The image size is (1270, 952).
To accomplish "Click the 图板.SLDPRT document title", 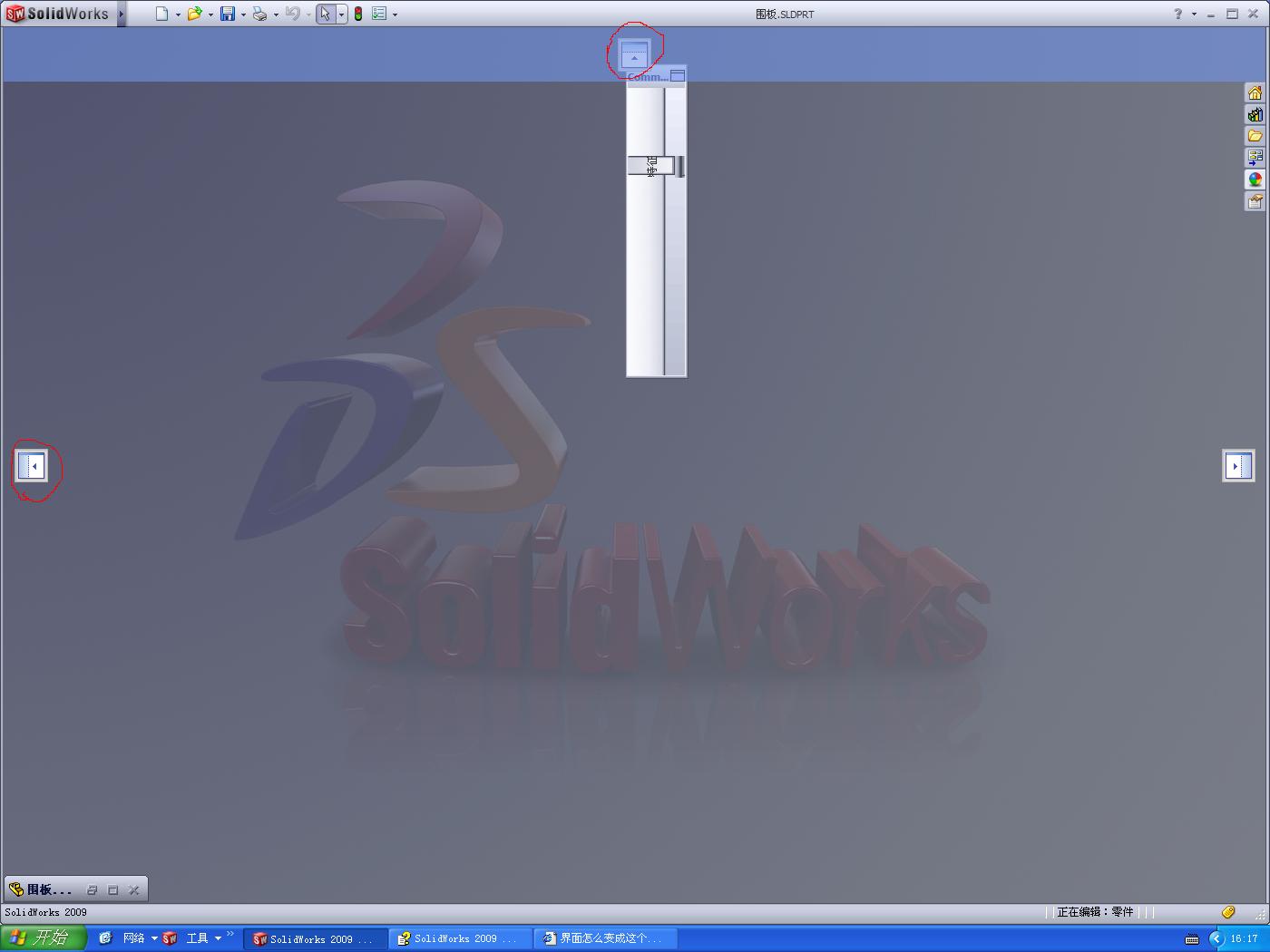I will click(x=785, y=15).
